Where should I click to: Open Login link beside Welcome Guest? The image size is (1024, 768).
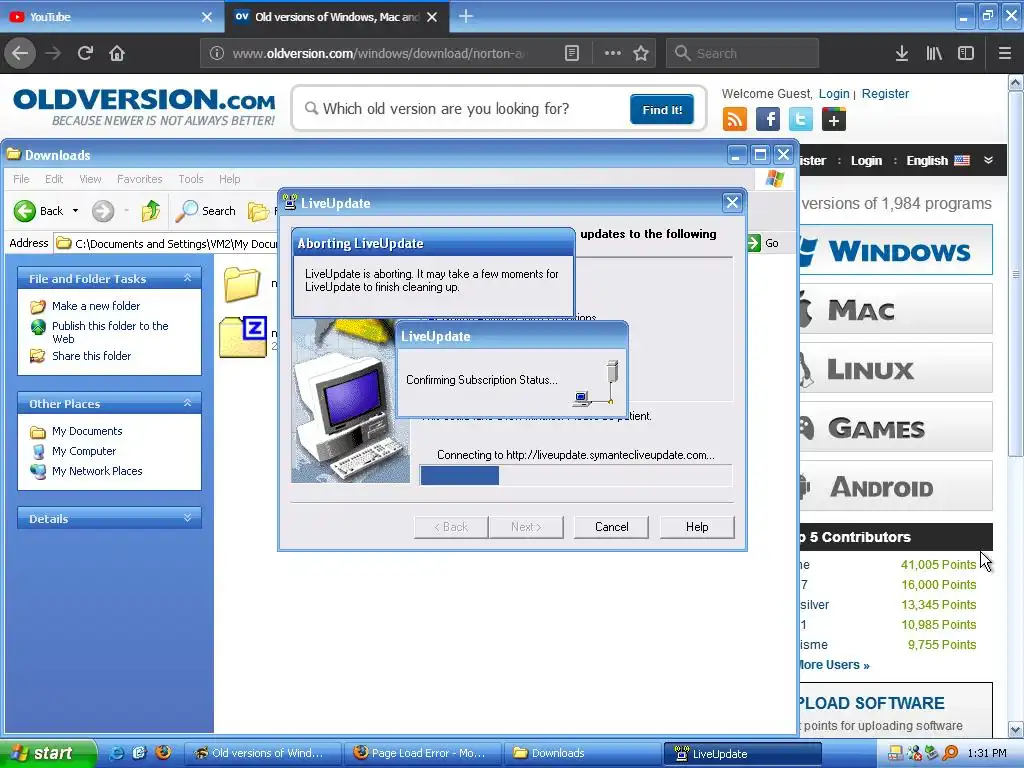834,93
